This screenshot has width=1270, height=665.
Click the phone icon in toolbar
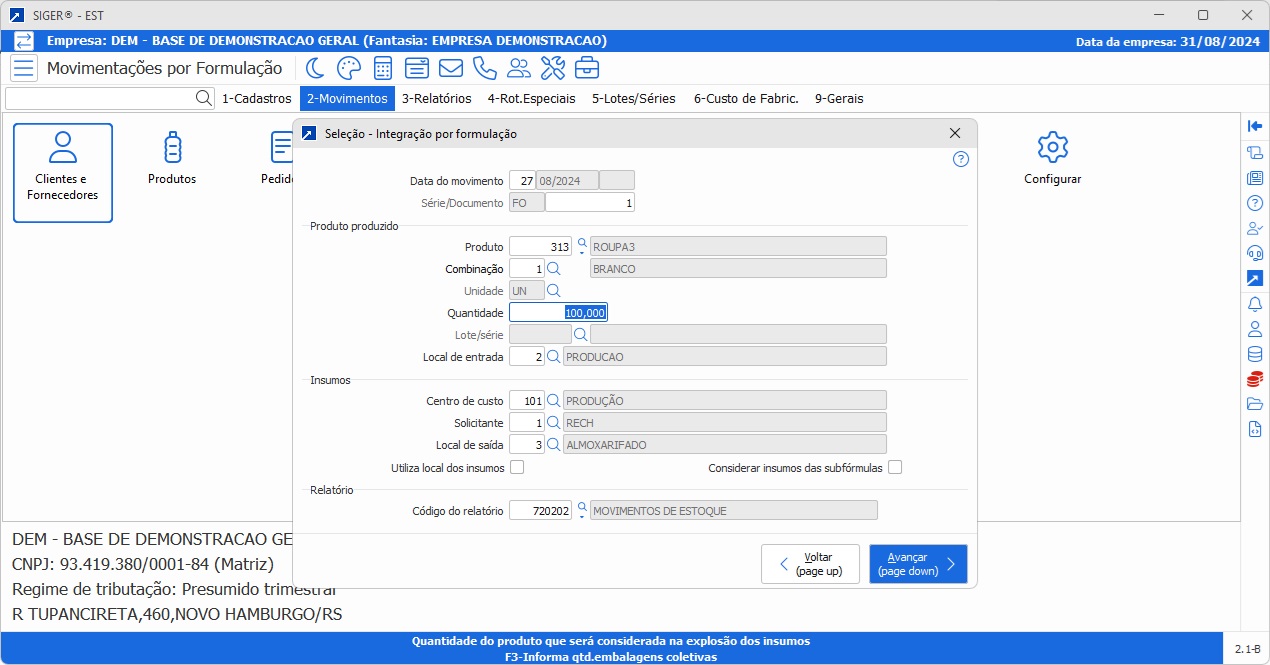(x=484, y=68)
